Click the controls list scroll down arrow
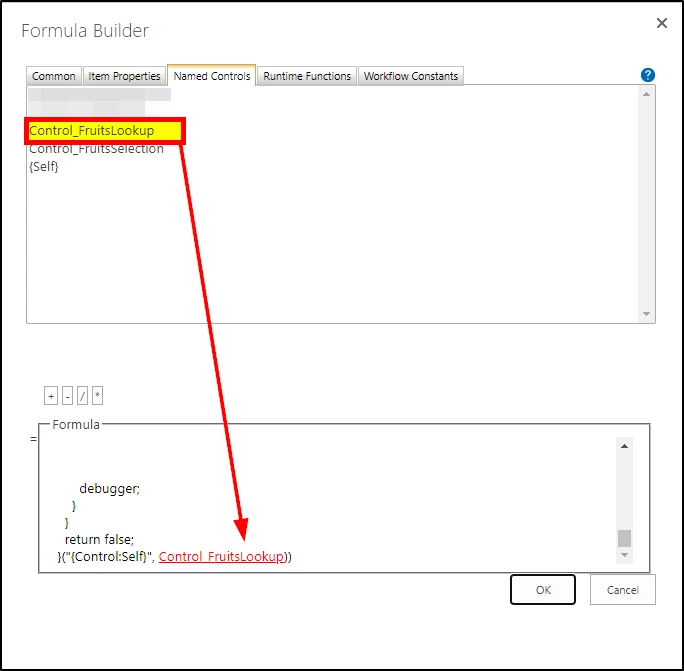The image size is (684, 671). [646, 314]
